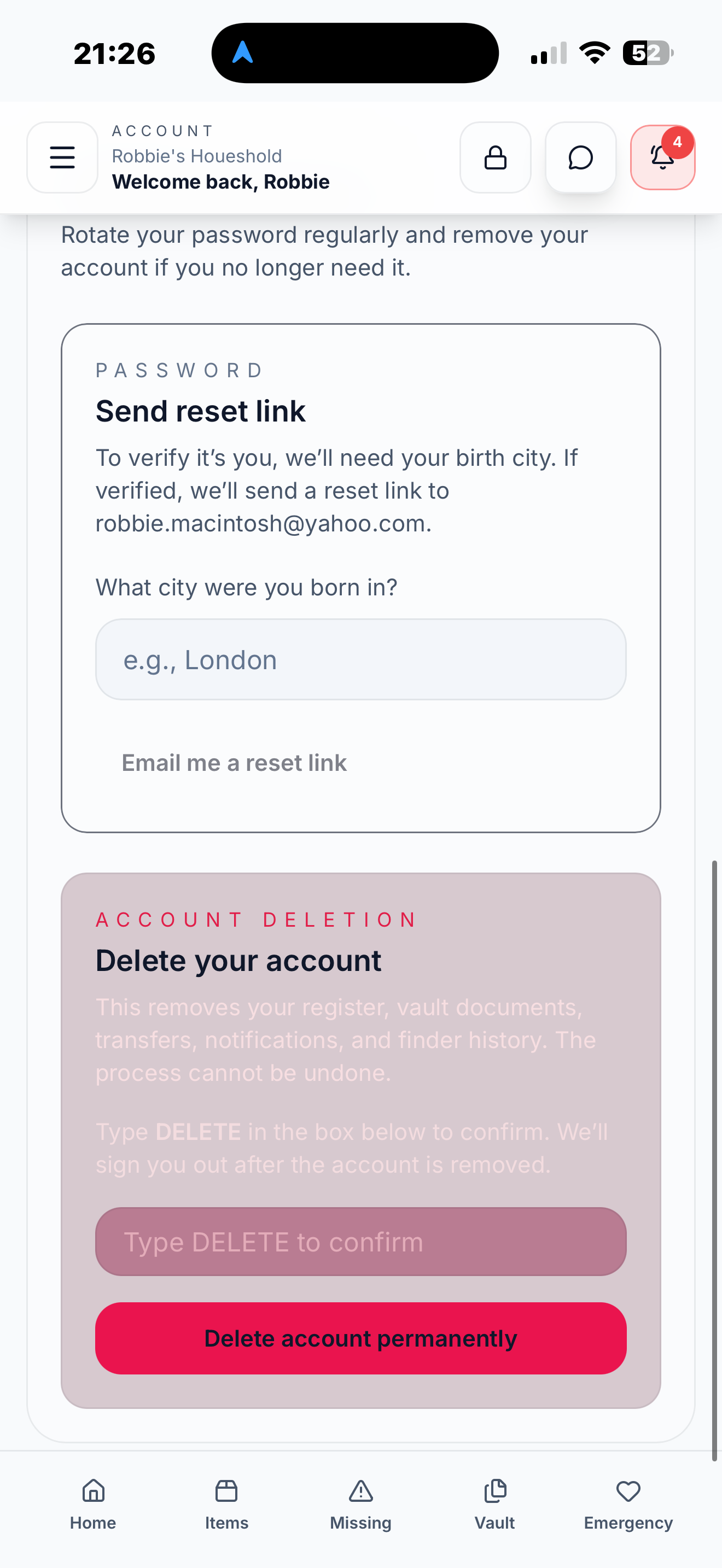Click the vertical scrollbar on right
This screenshot has width=722, height=1568.
[x=715, y=1160]
